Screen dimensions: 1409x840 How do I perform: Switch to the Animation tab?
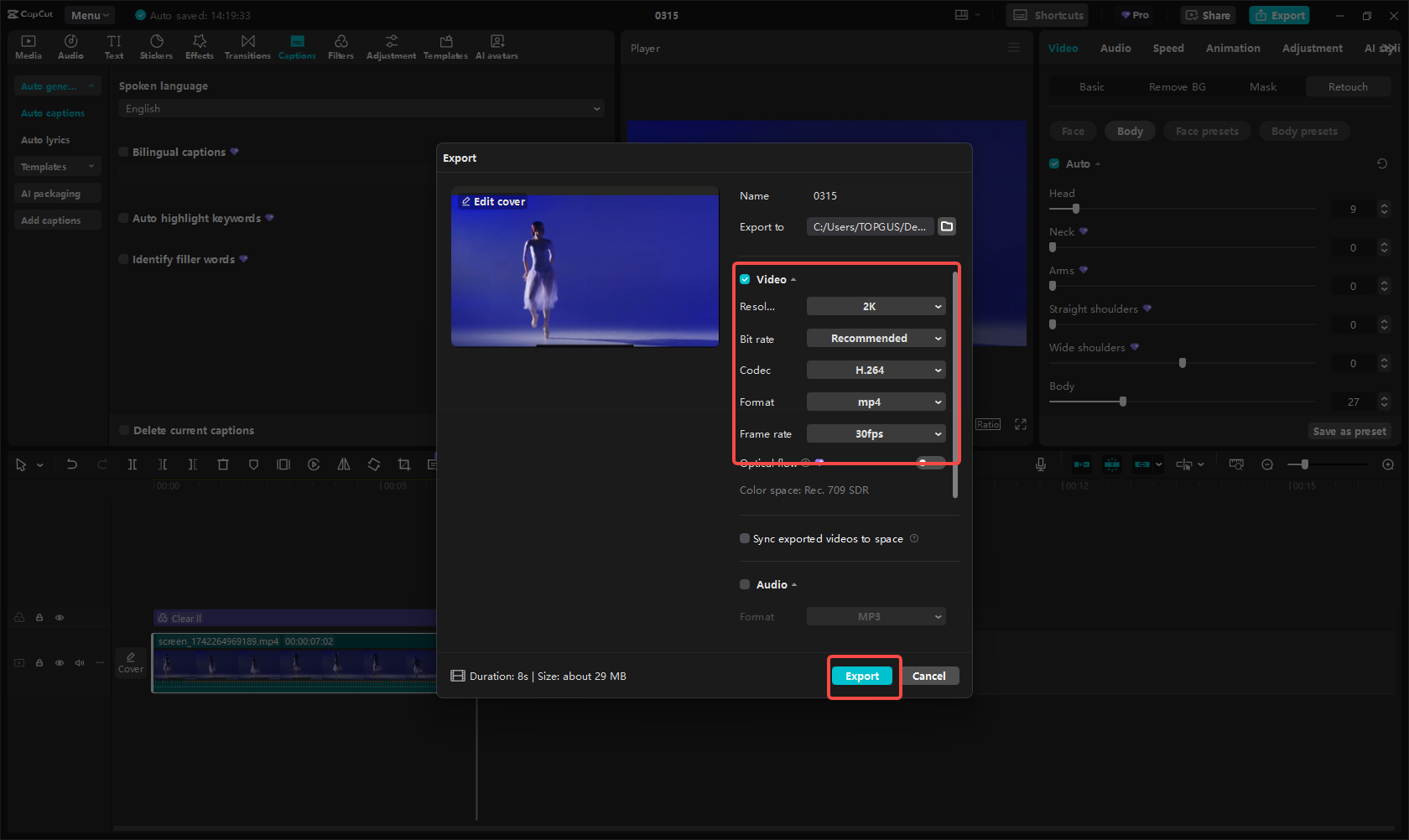[1232, 48]
